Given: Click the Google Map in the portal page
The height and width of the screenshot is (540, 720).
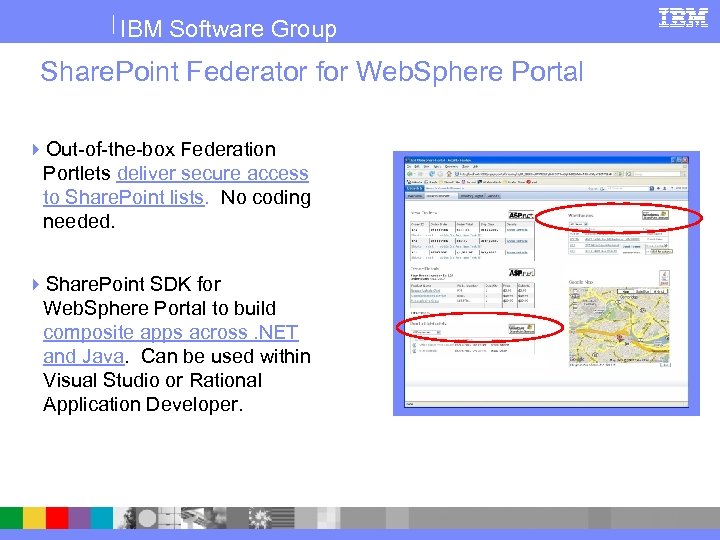Looking at the screenshot, I should tap(619, 326).
